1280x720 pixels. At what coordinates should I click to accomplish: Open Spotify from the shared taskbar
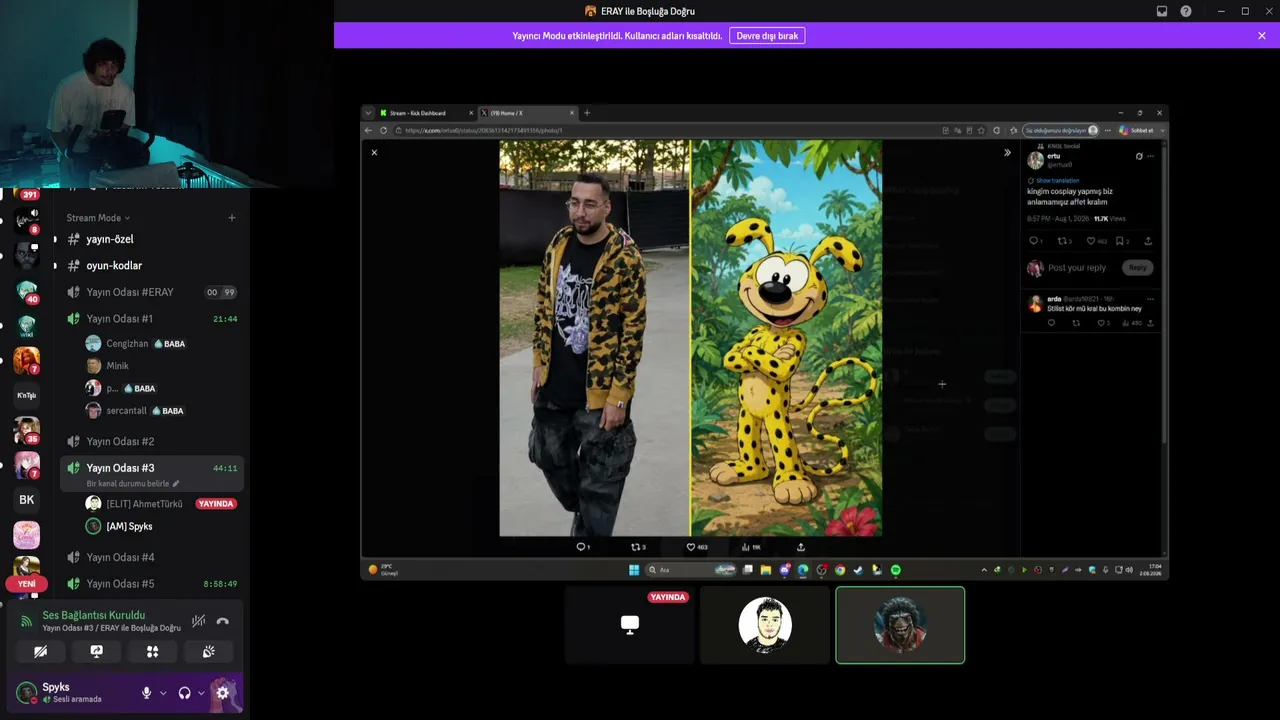pyautogui.click(x=896, y=570)
